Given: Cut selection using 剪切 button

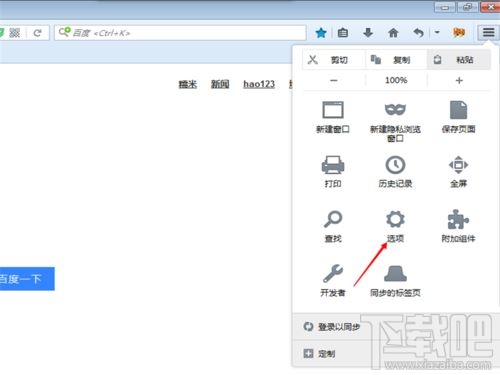Looking at the screenshot, I should 333,60.
